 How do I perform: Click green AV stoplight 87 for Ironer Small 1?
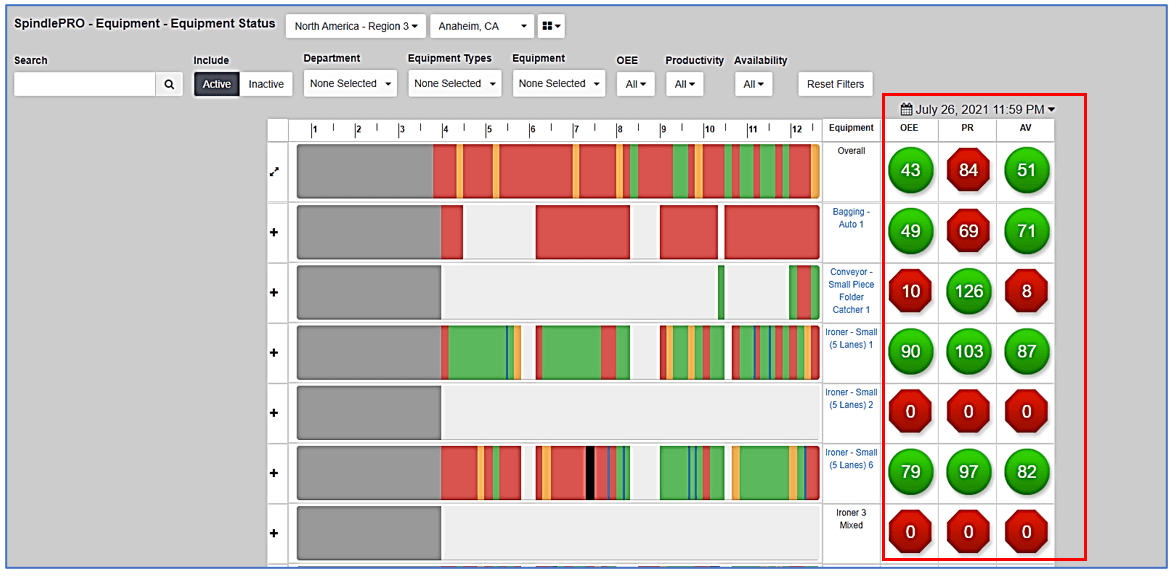tap(1026, 351)
